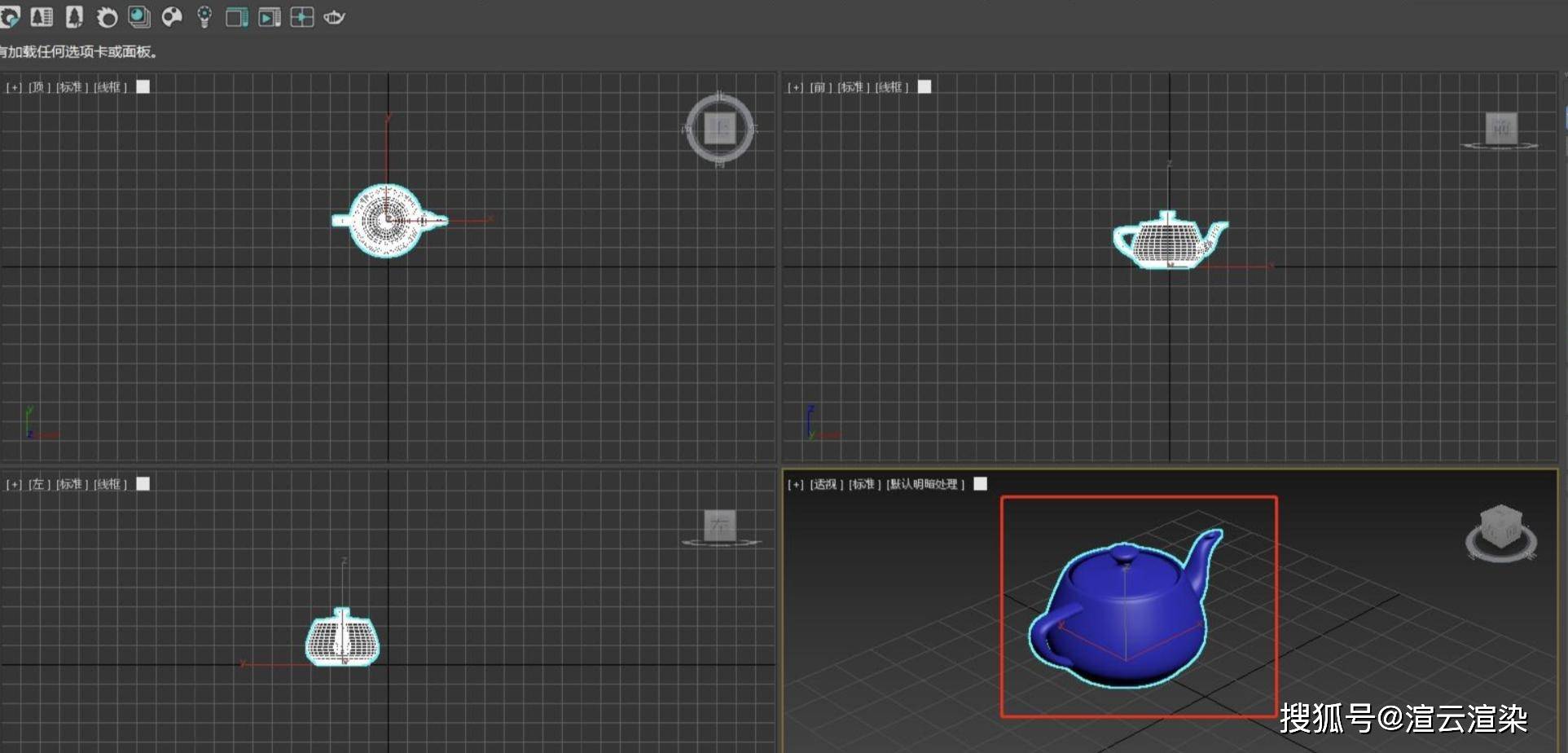Click the teapot render icon in the toolbar
The height and width of the screenshot is (753, 1568).
334,17
